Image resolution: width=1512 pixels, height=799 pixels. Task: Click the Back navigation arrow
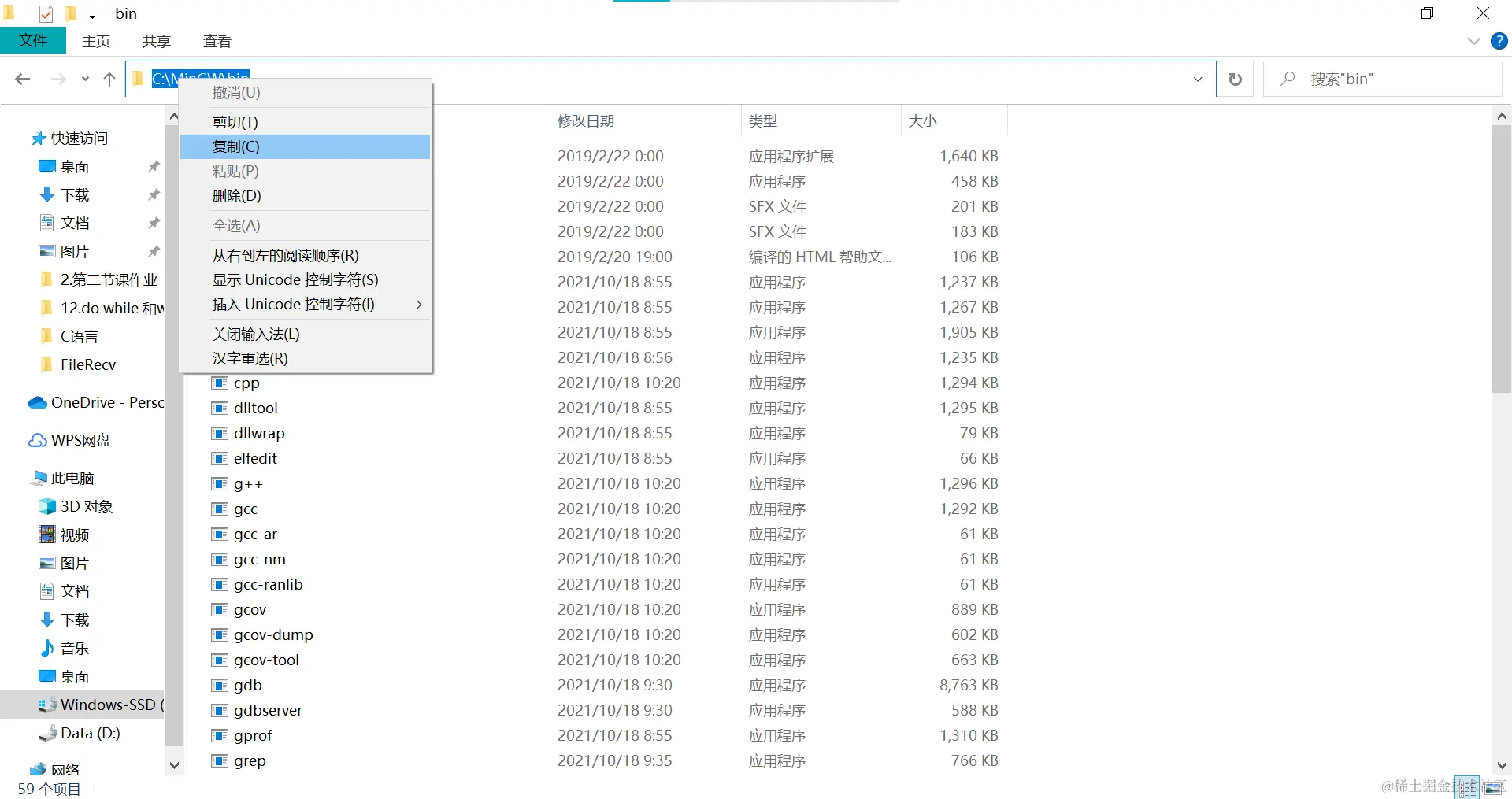coord(23,79)
